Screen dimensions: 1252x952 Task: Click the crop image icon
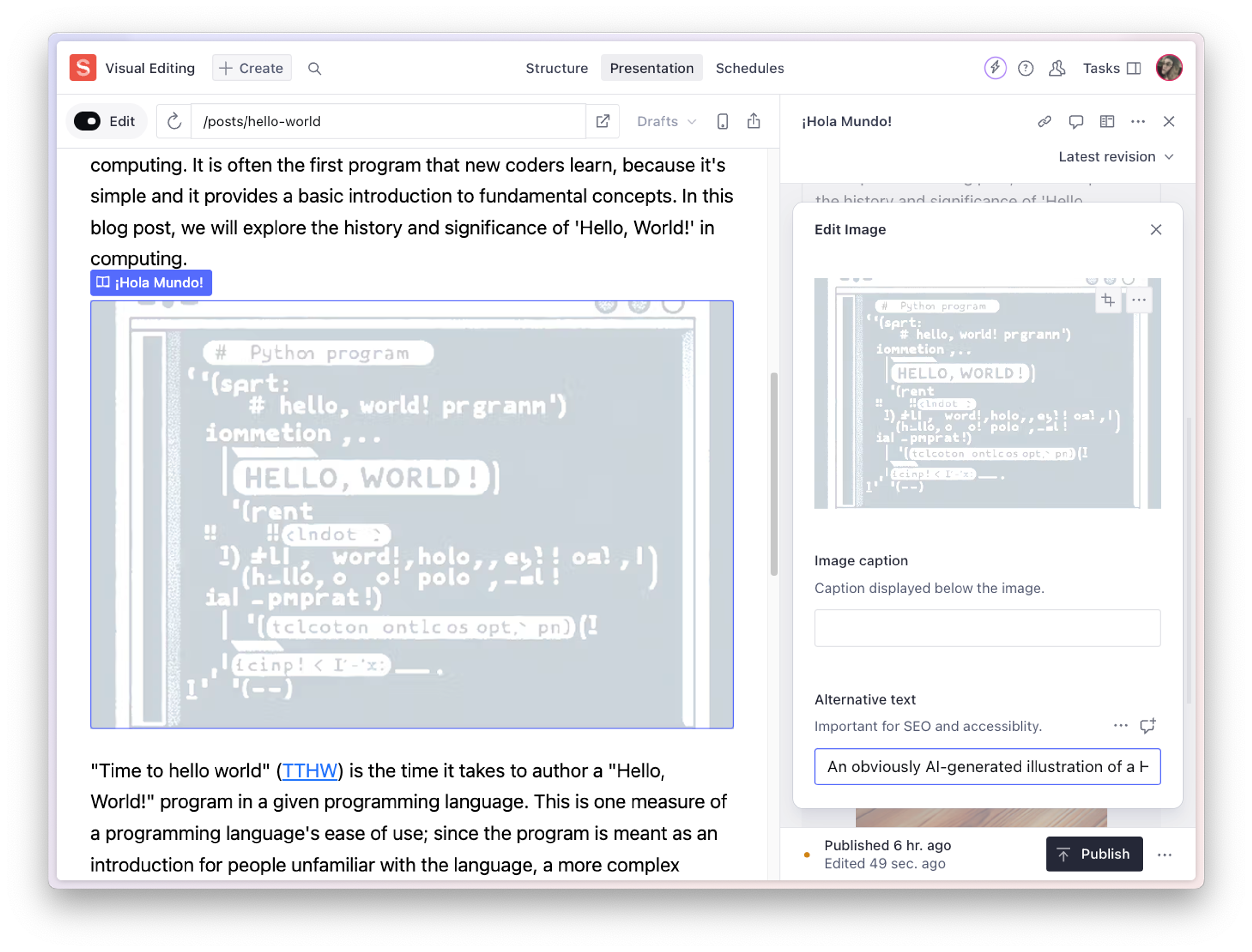[x=1108, y=300]
